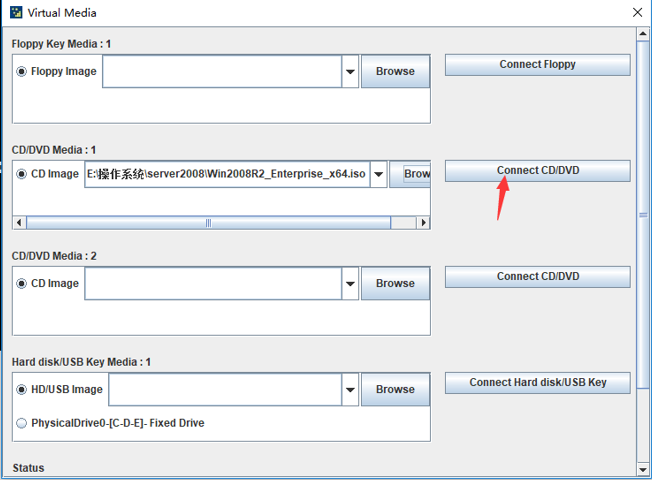Screen dimensions: 652x480
Task: Click the Virtual Media window title icon
Action: 14,13
